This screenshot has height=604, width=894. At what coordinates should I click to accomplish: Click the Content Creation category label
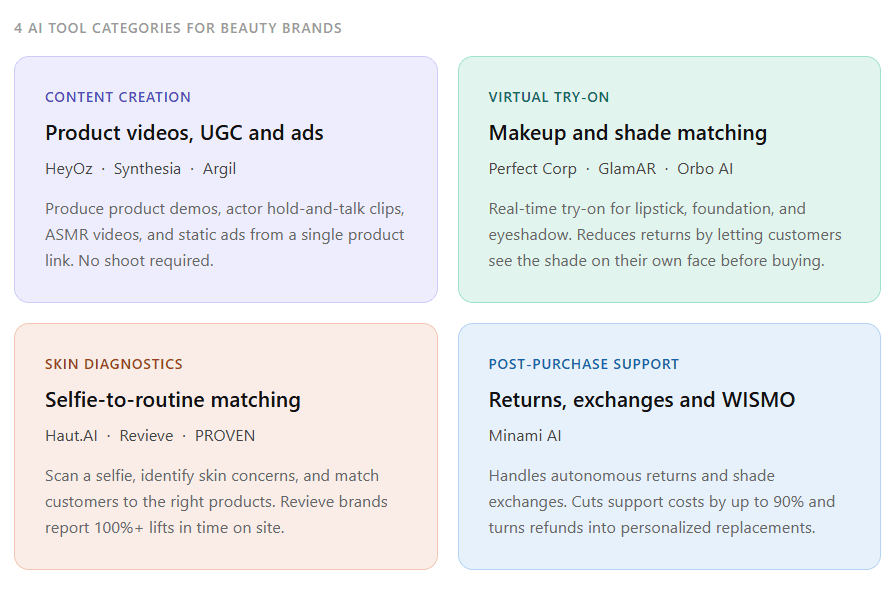(x=117, y=97)
